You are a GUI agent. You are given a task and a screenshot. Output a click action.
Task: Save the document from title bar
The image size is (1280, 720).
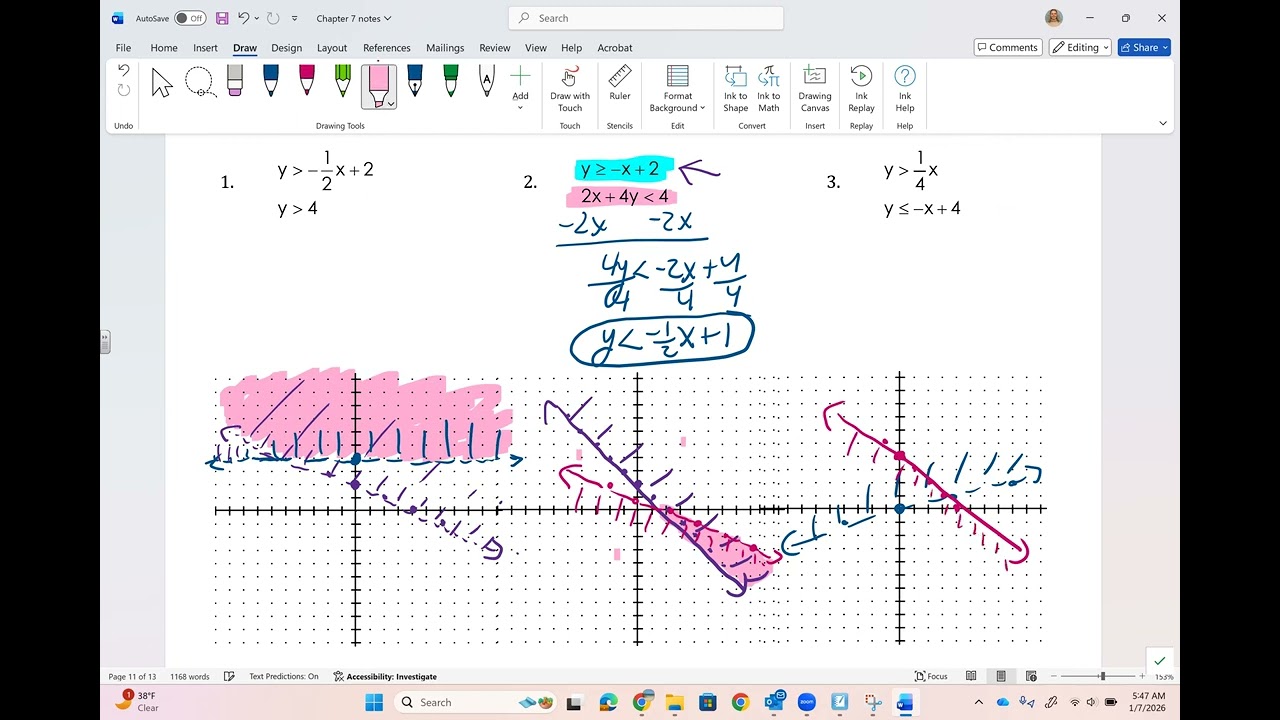coord(222,18)
